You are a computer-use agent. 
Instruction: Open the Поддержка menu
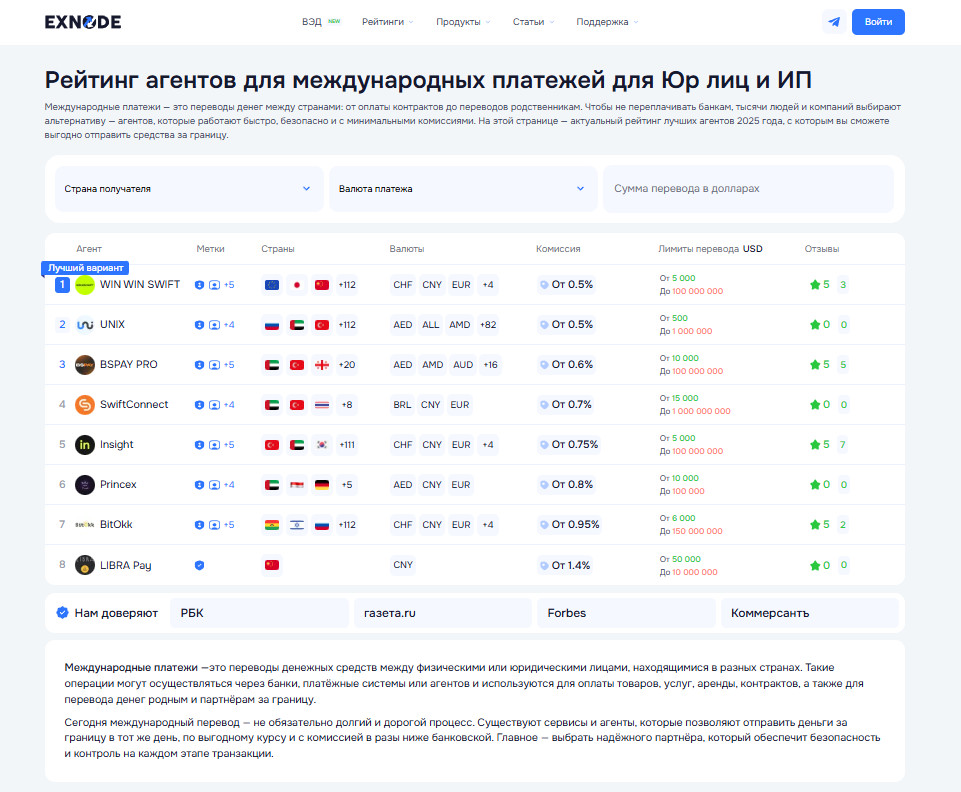tap(606, 22)
